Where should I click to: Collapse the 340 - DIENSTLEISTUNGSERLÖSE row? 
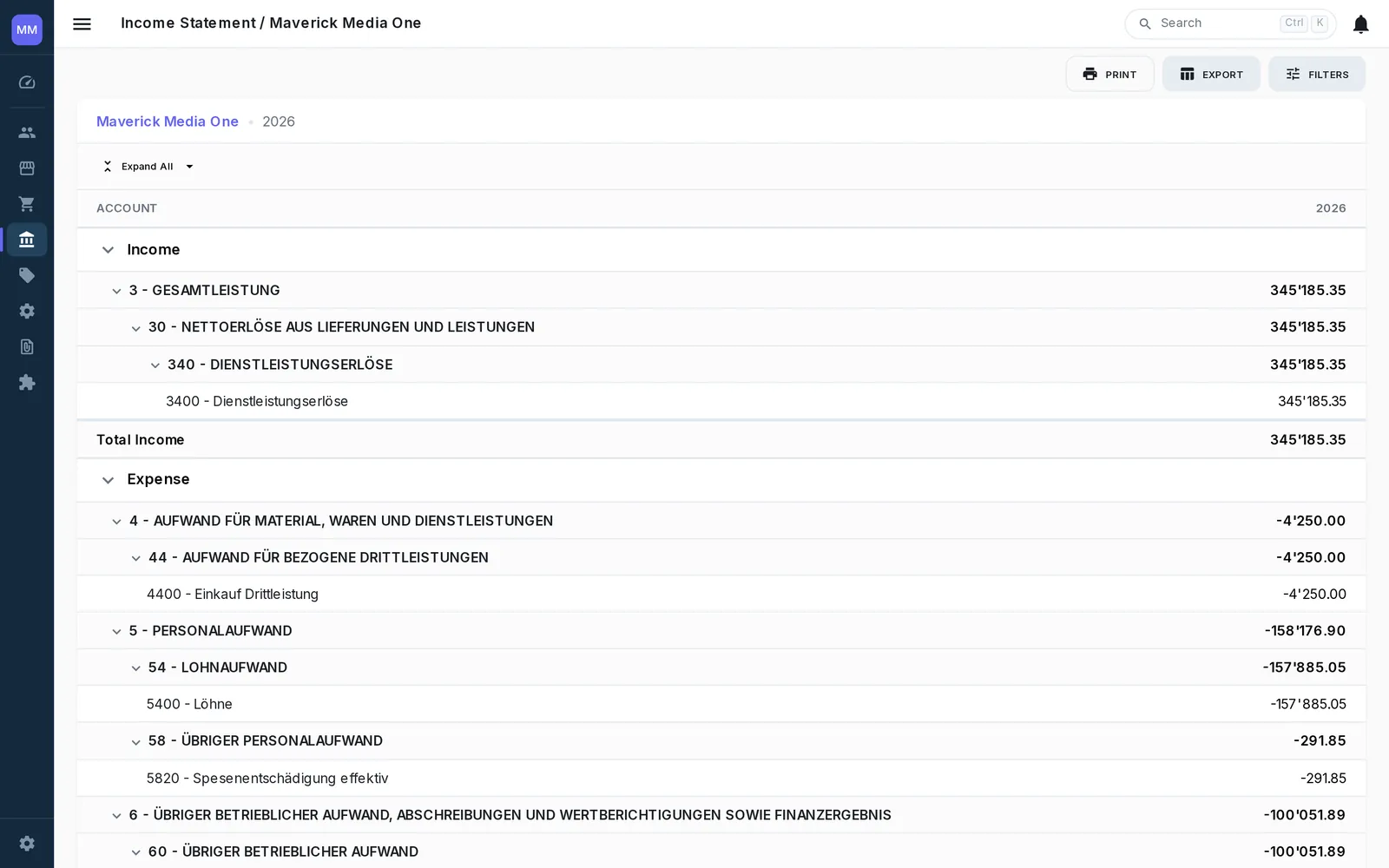point(155,365)
